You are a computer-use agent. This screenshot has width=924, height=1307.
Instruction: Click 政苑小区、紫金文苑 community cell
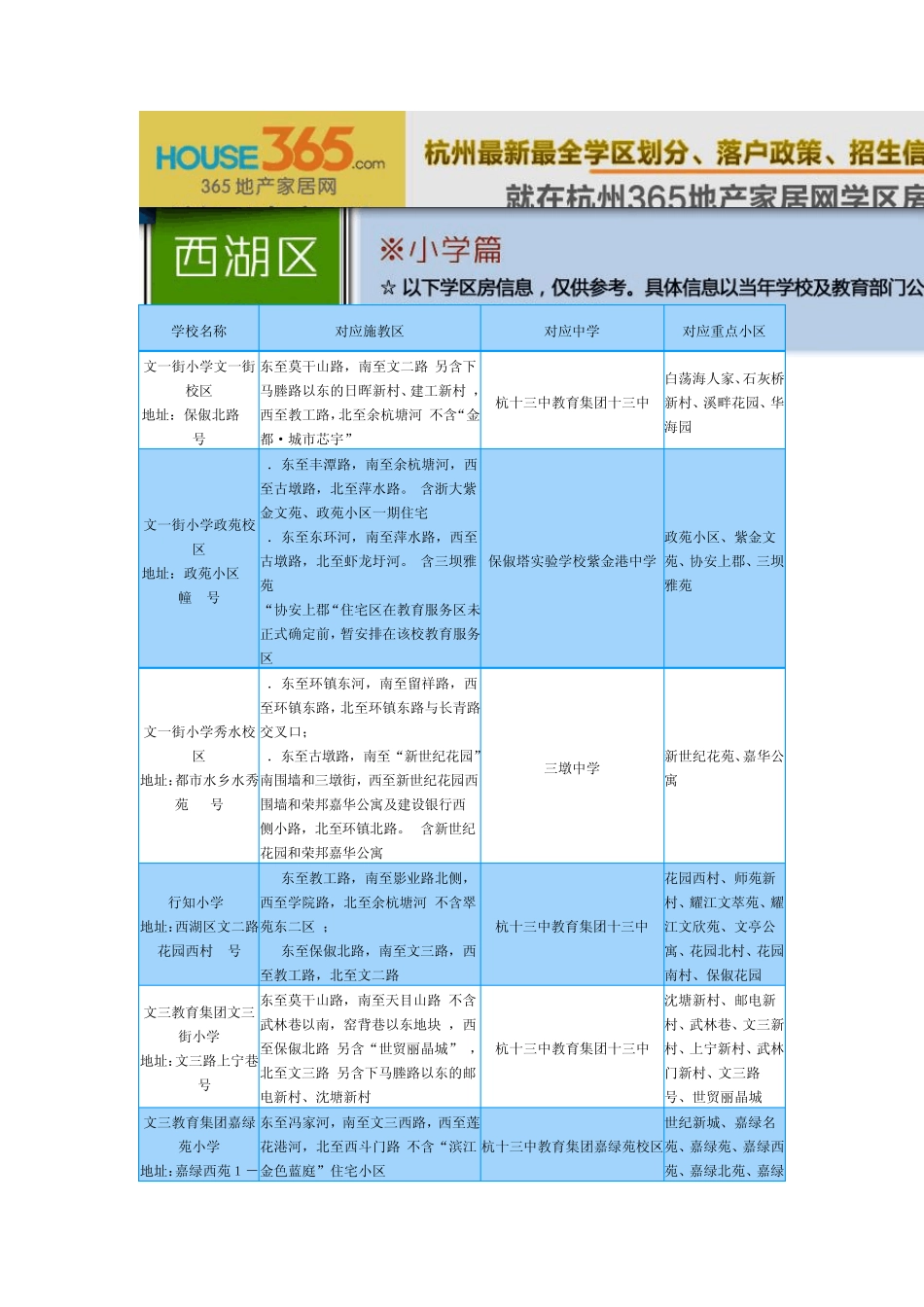point(725,560)
